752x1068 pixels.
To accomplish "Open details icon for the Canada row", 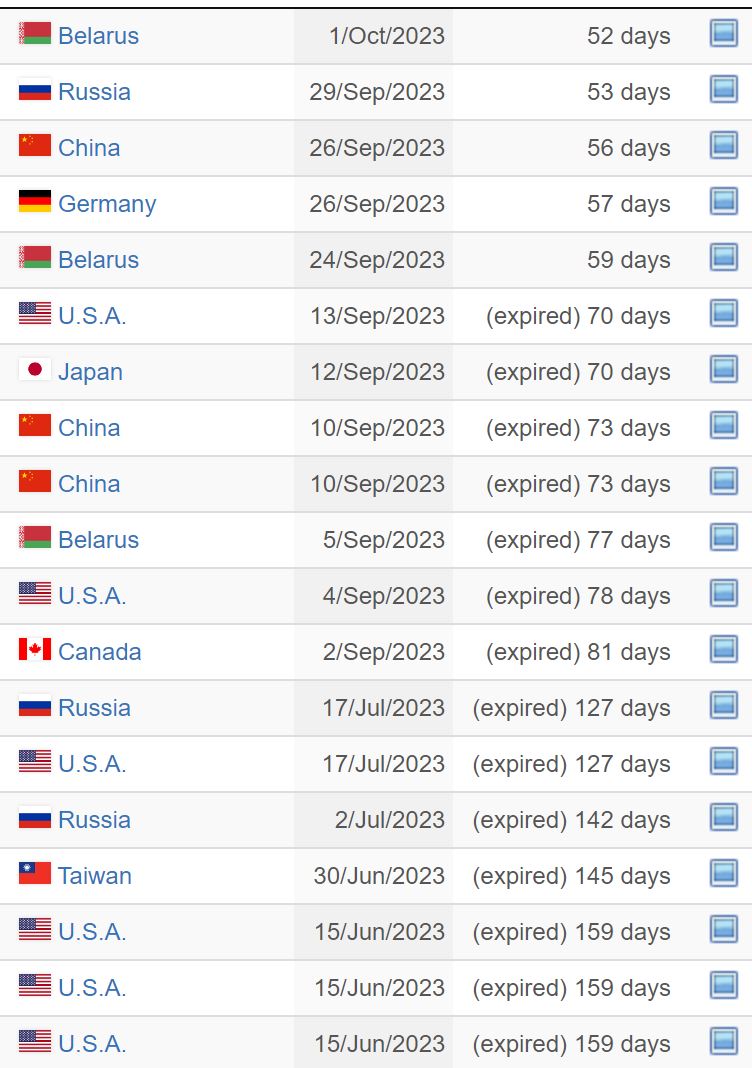I will pos(723,649).
